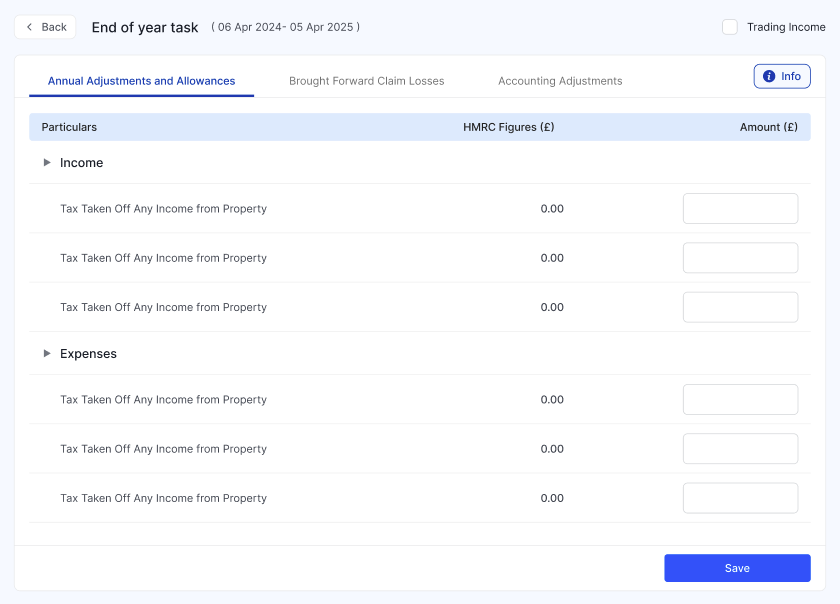Open the Brought Forward Claim Losses tab
840x604 pixels.
[x=366, y=81]
